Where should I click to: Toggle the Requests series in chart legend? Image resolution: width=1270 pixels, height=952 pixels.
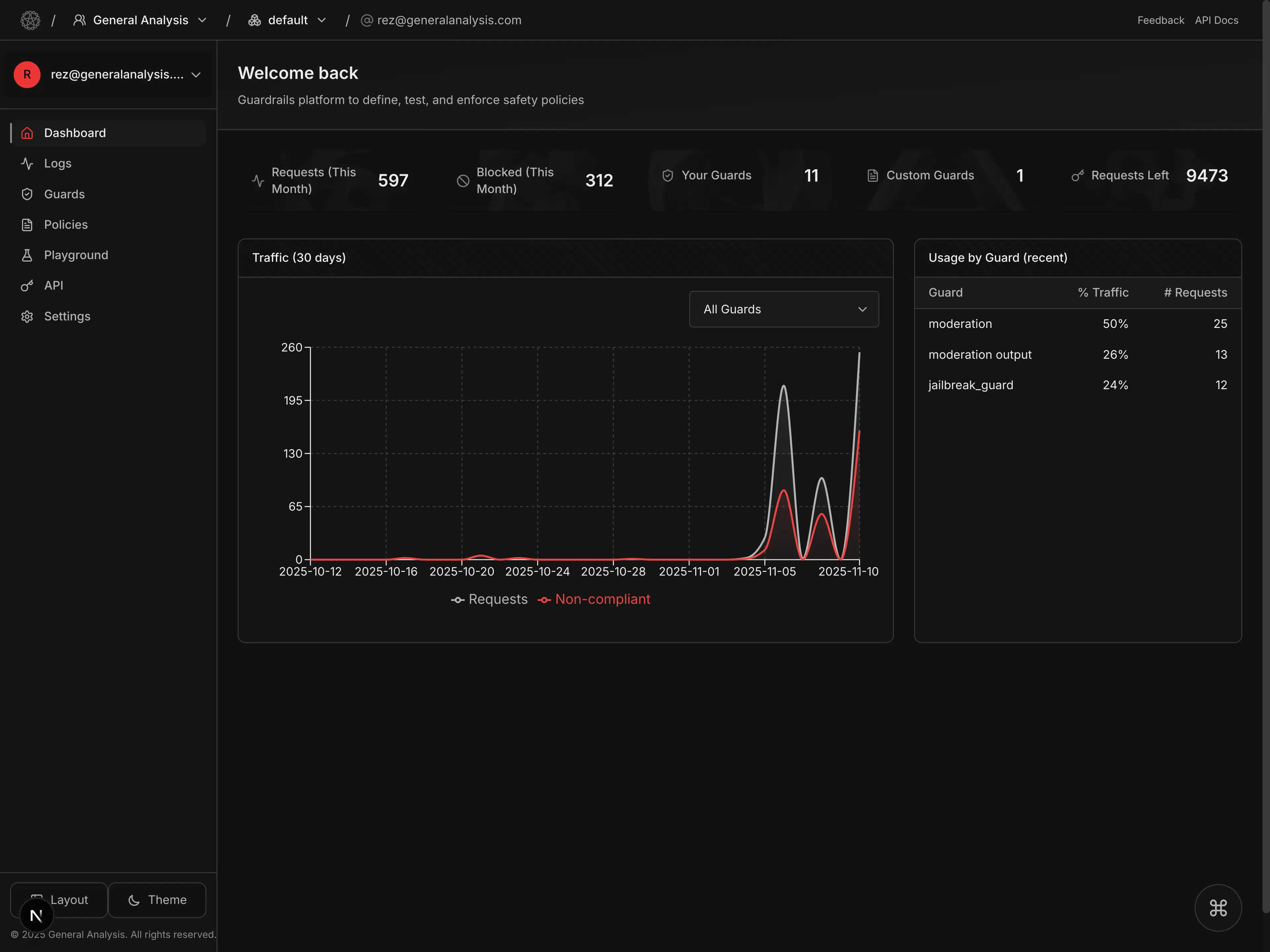[x=490, y=599]
